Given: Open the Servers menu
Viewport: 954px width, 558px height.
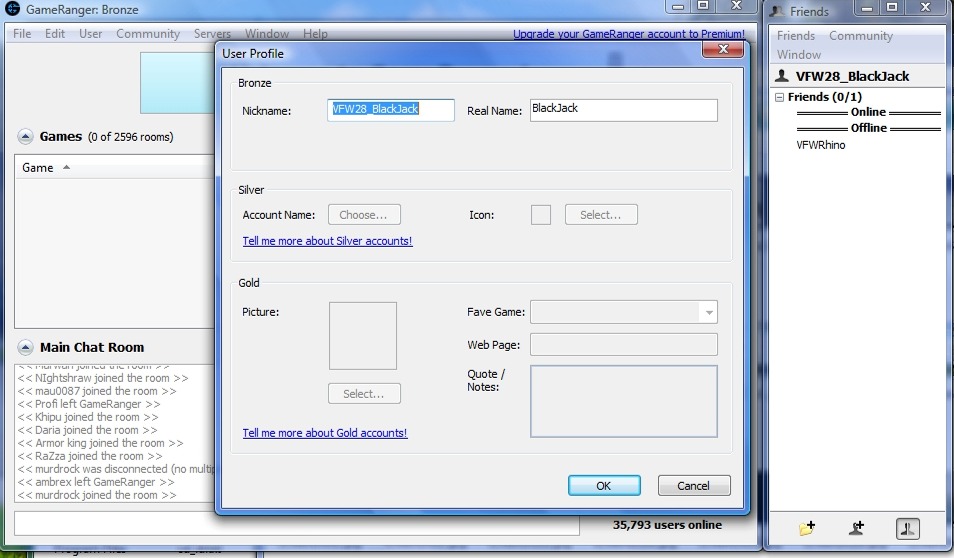Looking at the screenshot, I should [212, 34].
